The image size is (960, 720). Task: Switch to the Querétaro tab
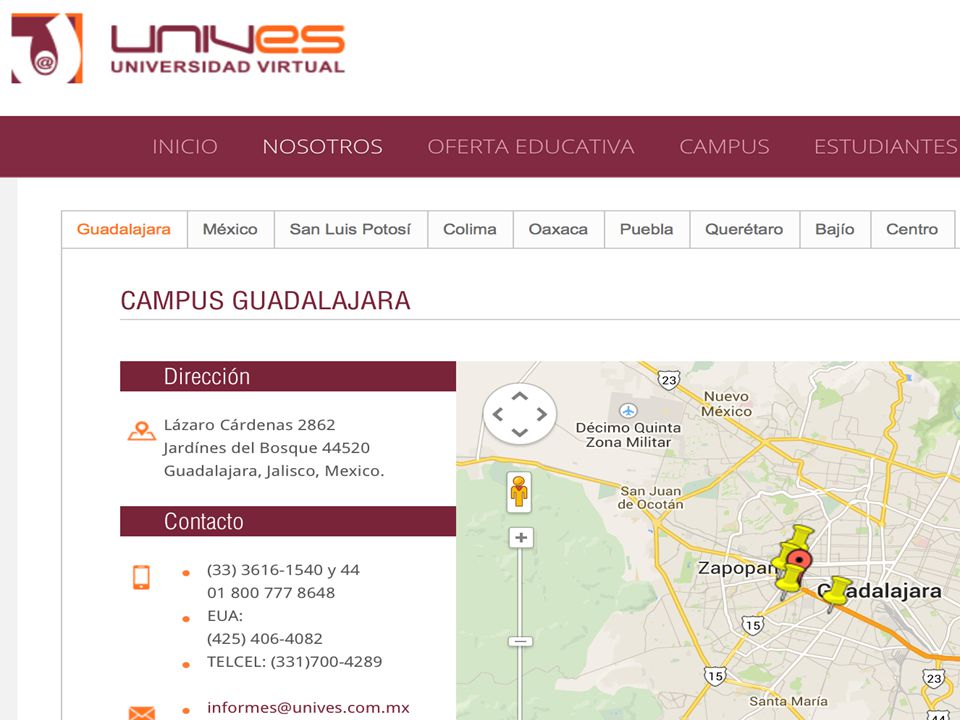744,230
